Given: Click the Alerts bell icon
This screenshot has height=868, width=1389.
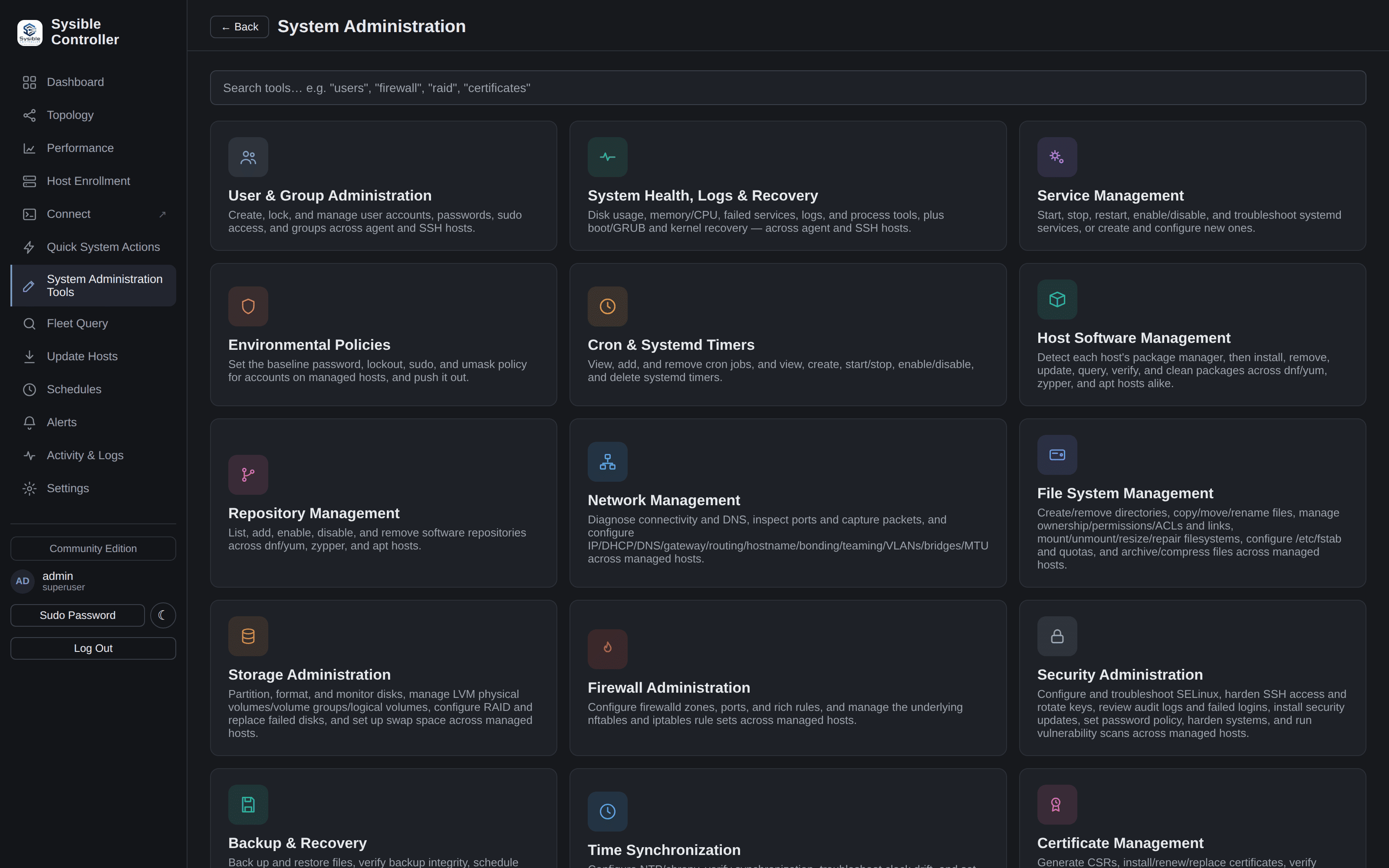Looking at the screenshot, I should pyautogui.click(x=29, y=423).
